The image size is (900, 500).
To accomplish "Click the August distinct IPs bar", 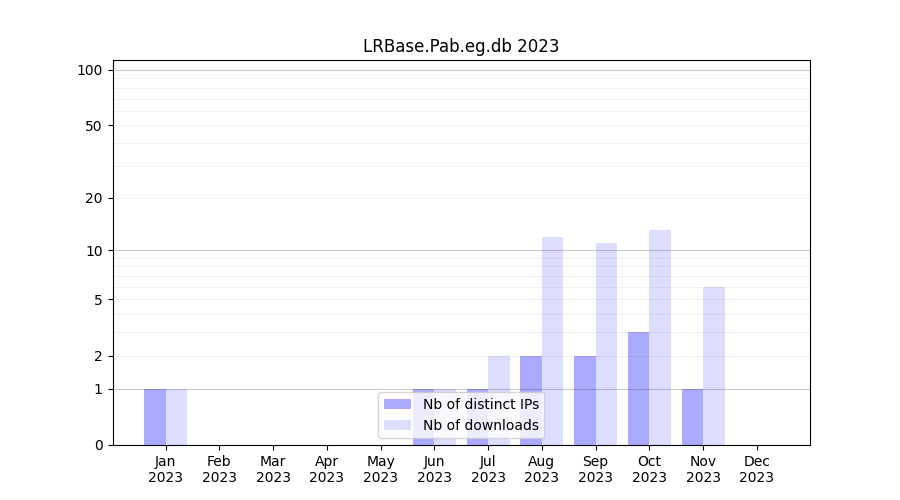I will (531, 400).
